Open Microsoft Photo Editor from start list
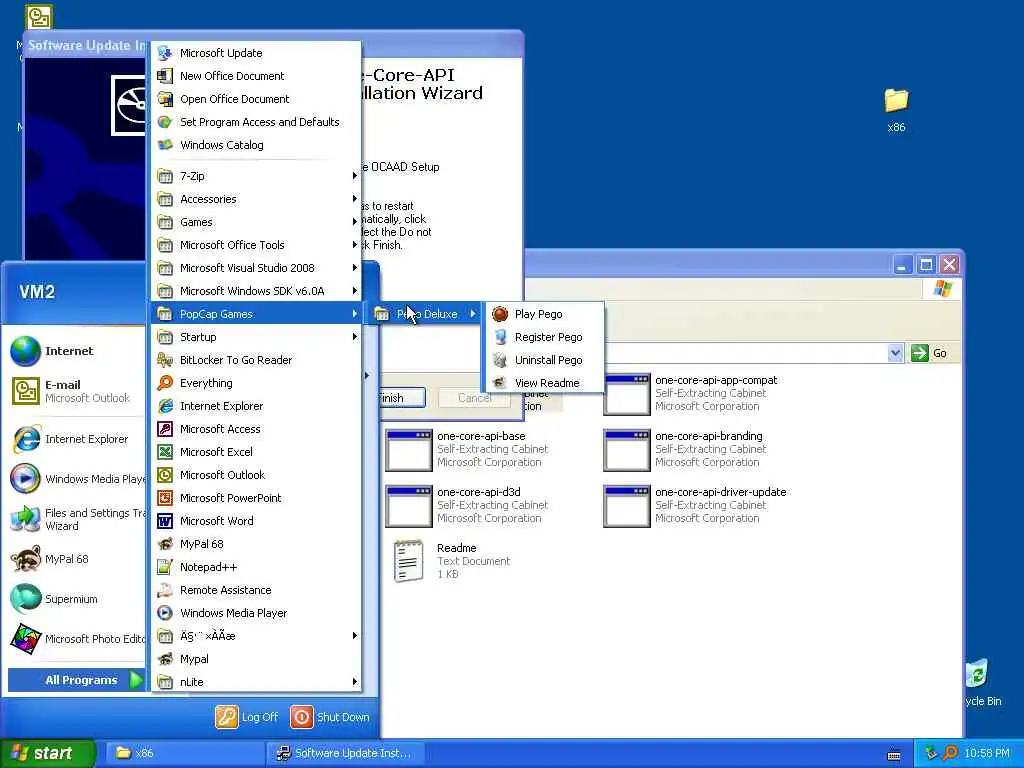Image resolution: width=1024 pixels, height=768 pixels. [75, 639]
